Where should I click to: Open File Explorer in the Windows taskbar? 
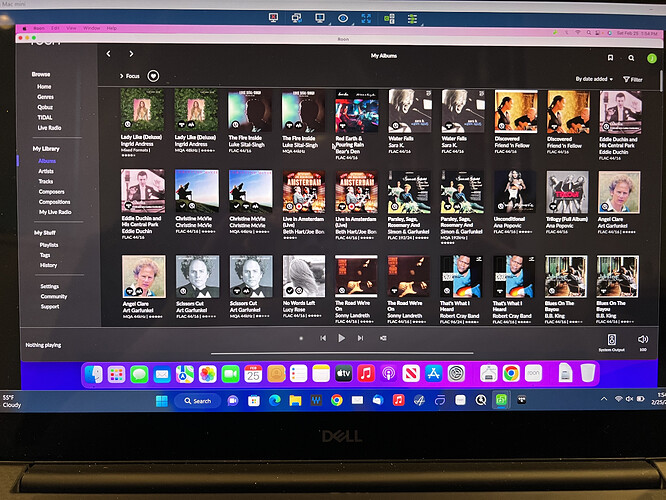295,401
